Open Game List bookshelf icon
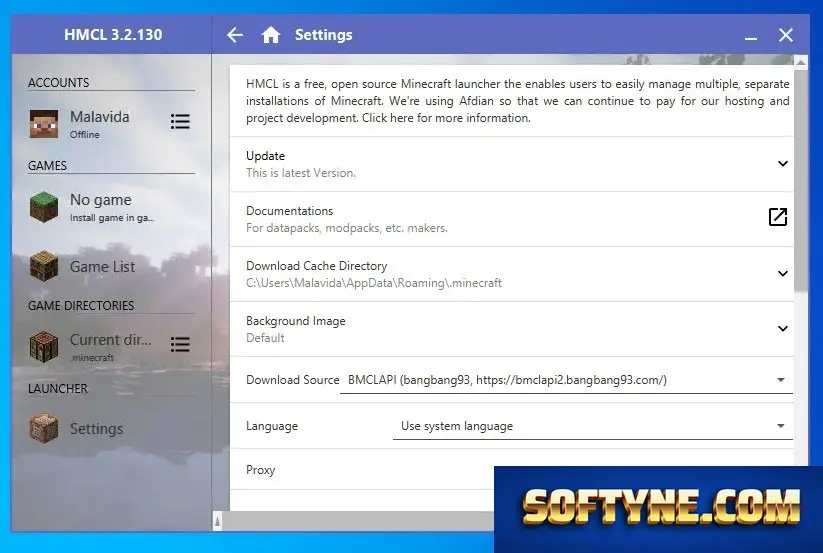This screenshot has height=553, width=823. click(44, 267)
